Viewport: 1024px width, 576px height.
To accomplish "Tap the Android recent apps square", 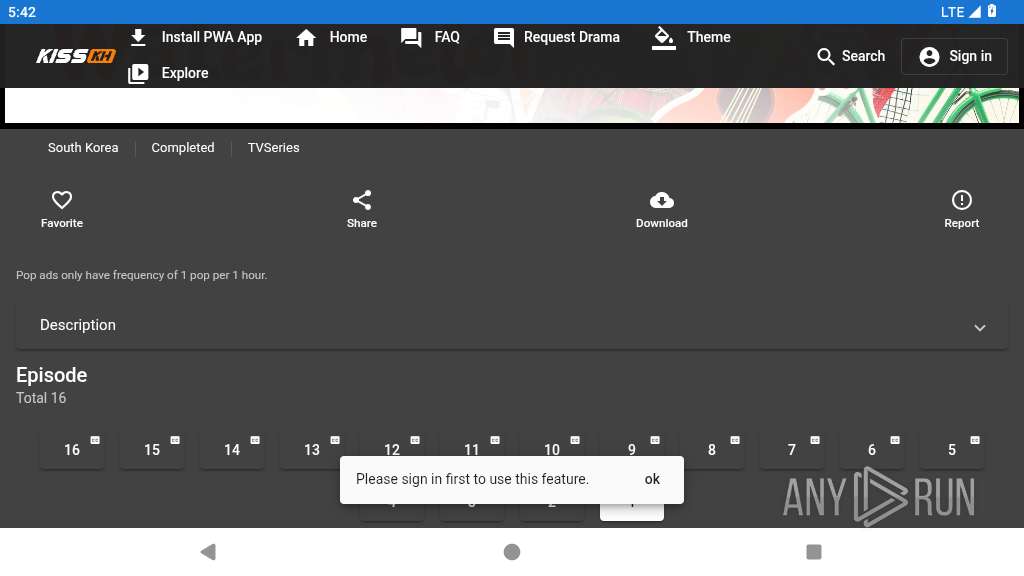I will (x=814, y=552).
